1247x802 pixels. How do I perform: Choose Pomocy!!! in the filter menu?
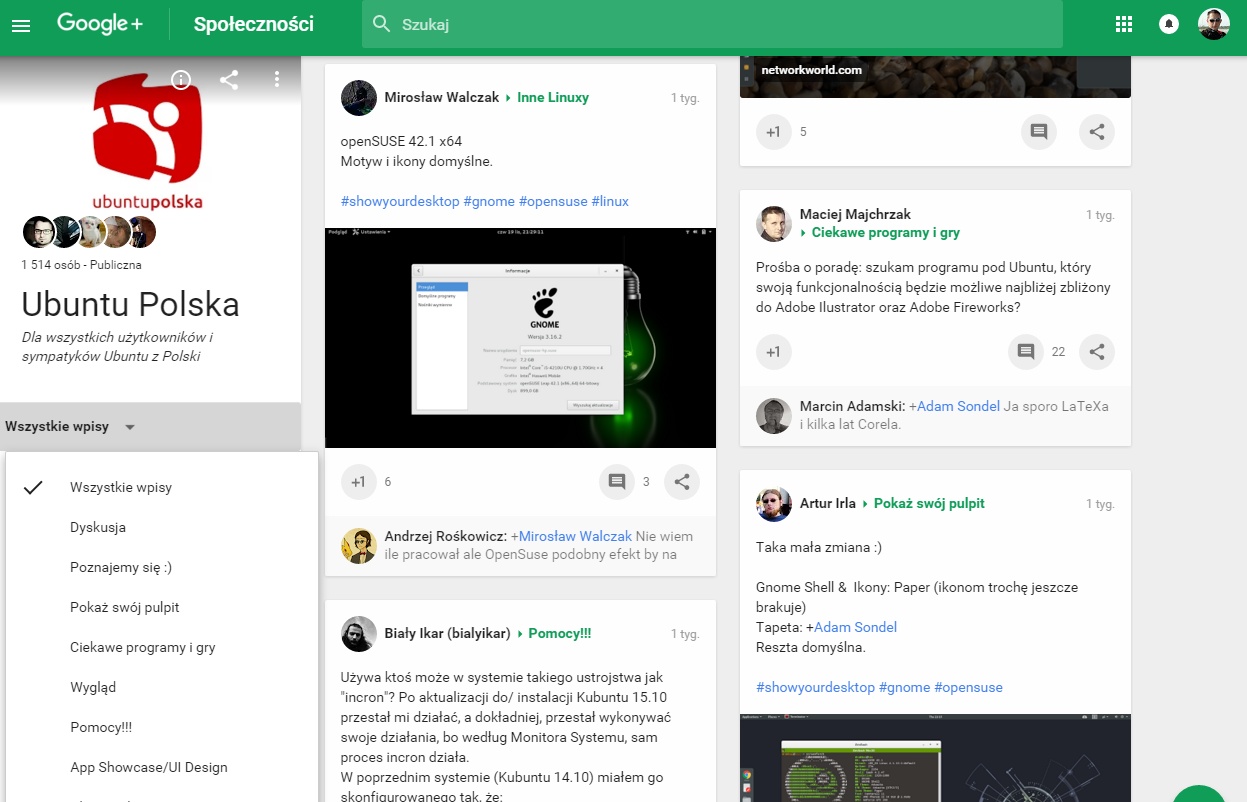tap(162, 728)
